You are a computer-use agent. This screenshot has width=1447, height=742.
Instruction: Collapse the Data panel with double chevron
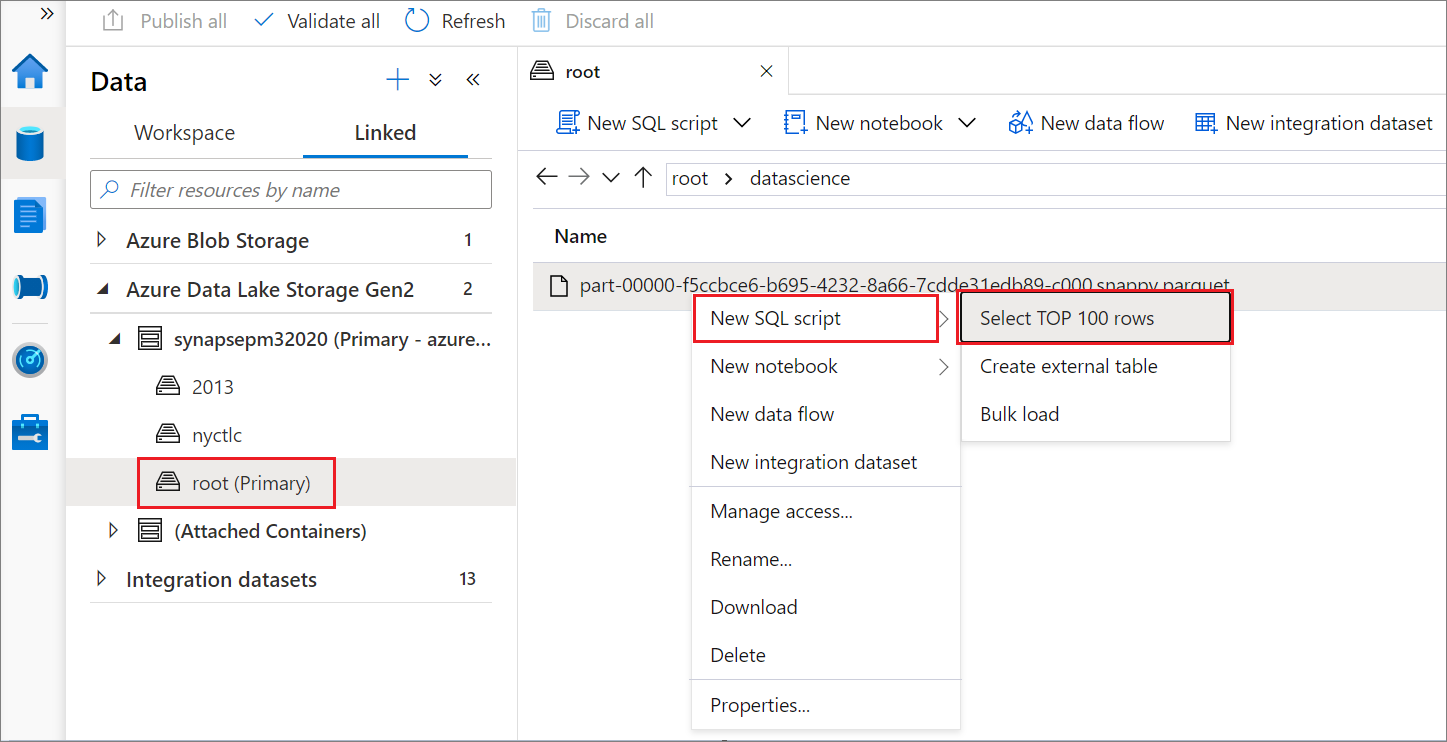click(473, 81)
